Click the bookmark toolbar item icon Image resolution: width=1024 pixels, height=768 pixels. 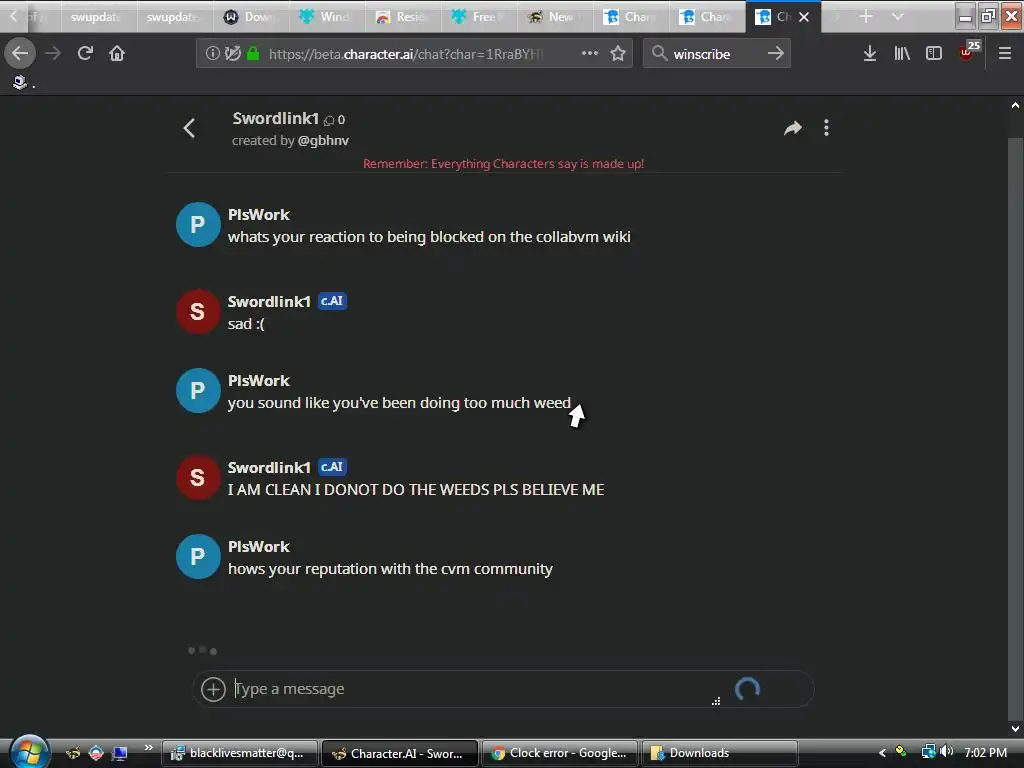[x=20, y=82]
